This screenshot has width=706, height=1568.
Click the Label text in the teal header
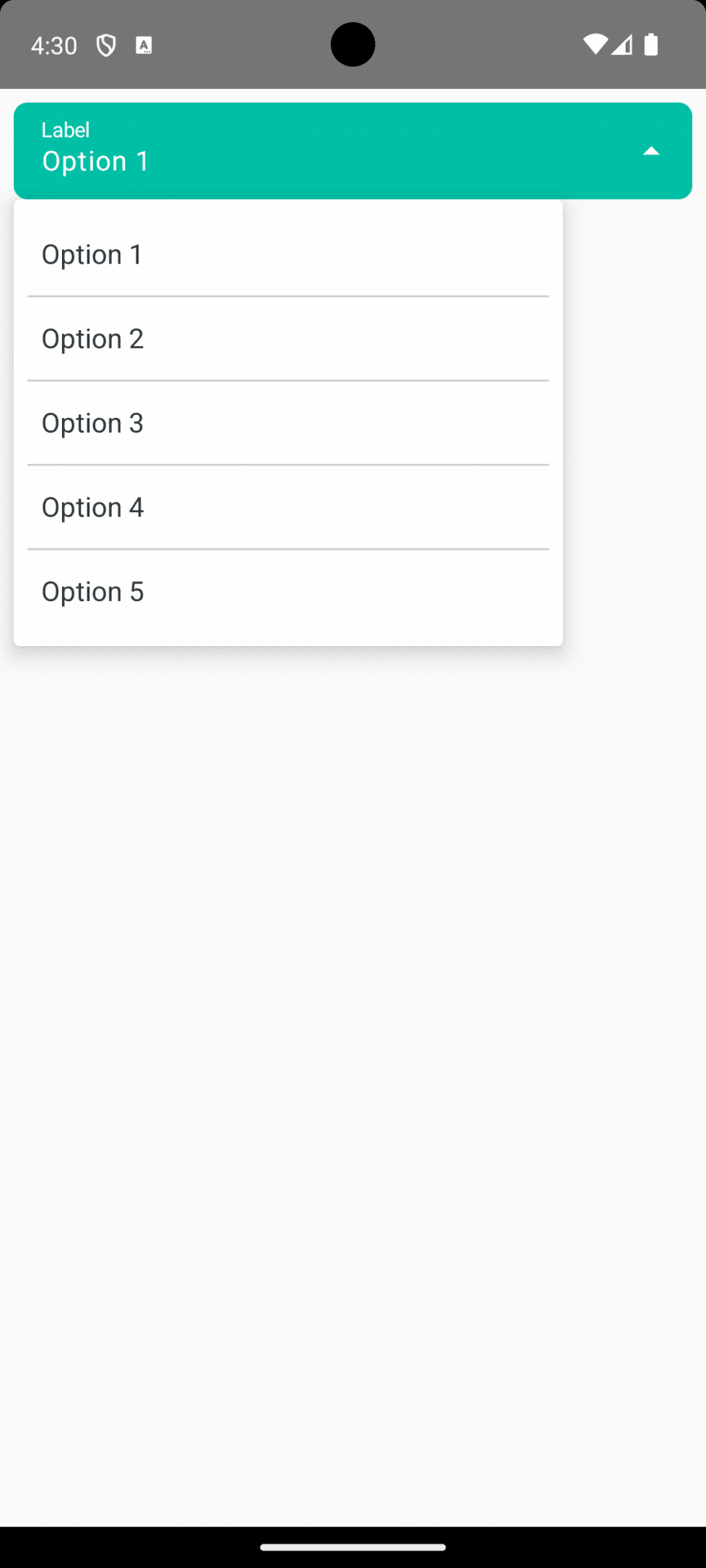65,130
